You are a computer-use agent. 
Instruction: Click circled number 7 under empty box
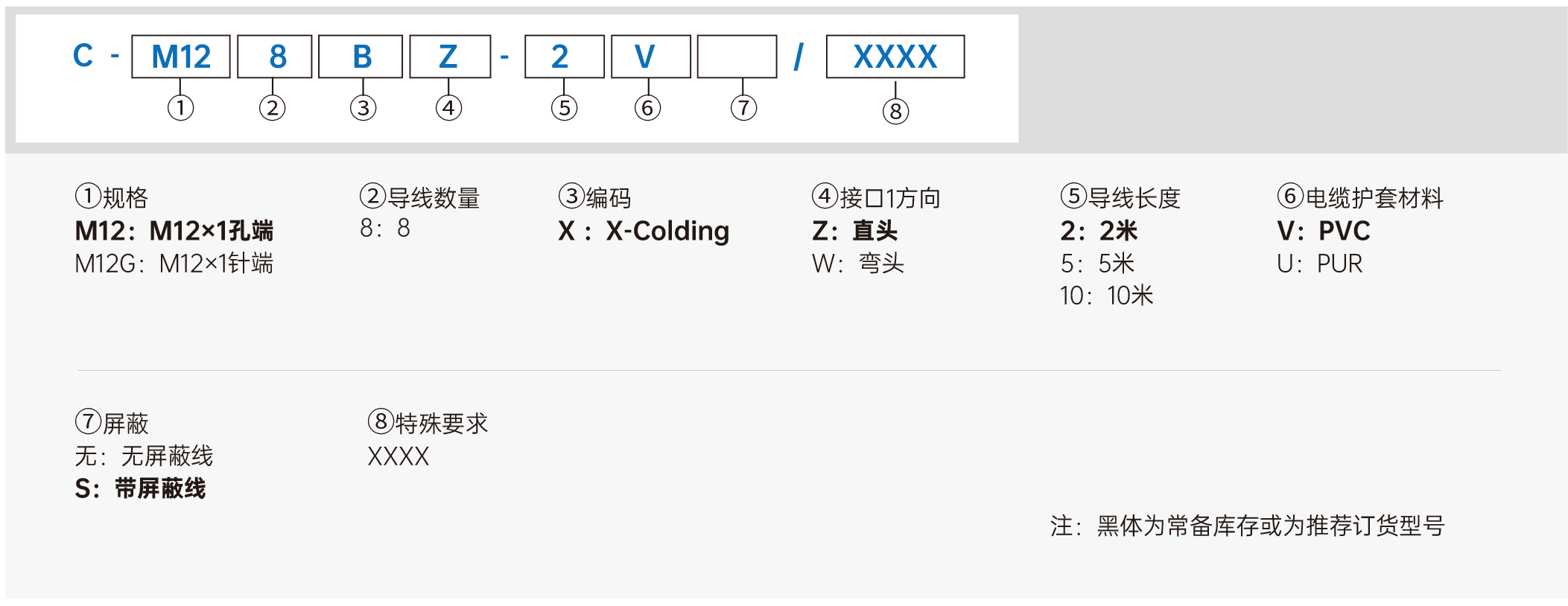[744, 108]
